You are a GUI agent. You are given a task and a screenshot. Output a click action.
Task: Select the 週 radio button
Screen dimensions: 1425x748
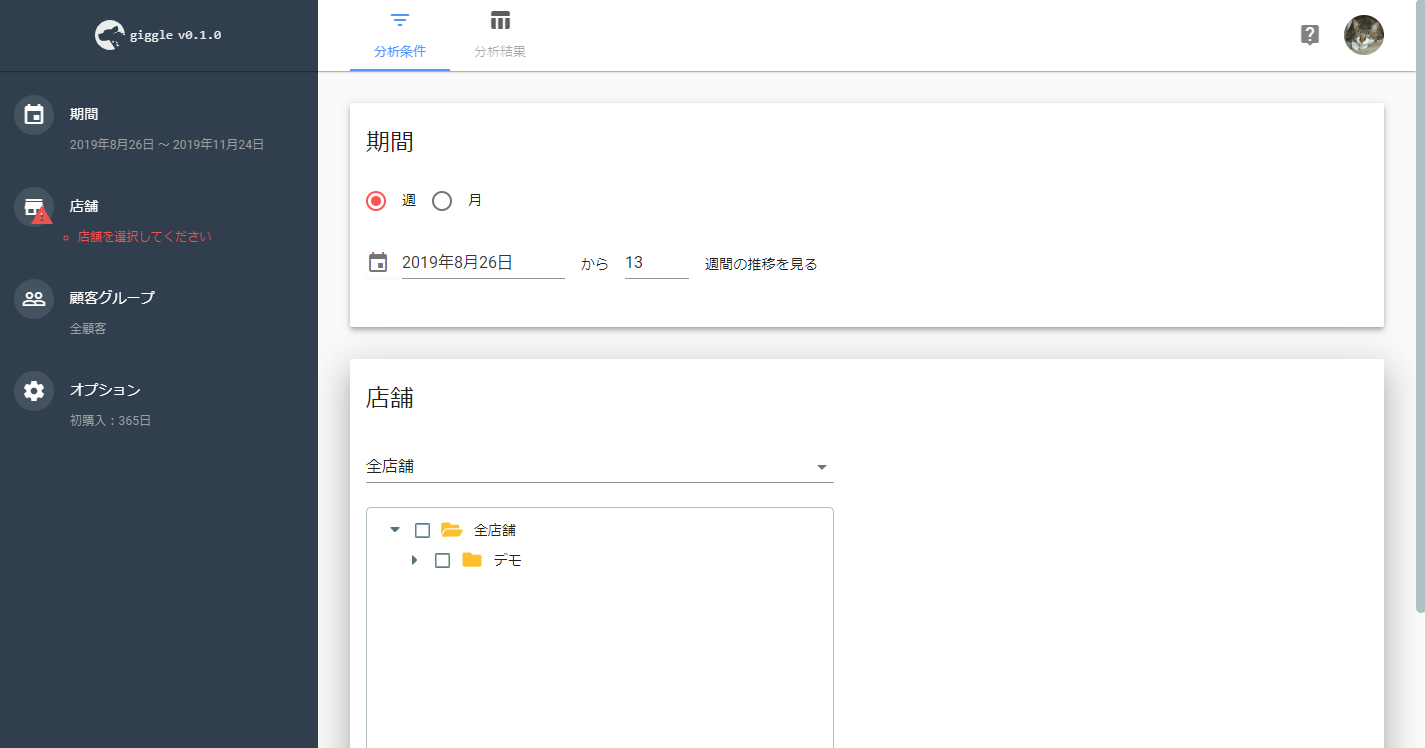(x=376, y=201)
